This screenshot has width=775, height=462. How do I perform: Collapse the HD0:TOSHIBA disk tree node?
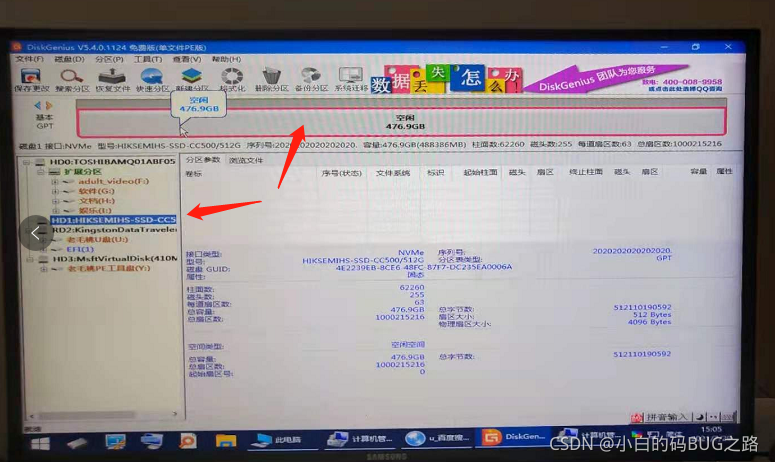point(26,162)
